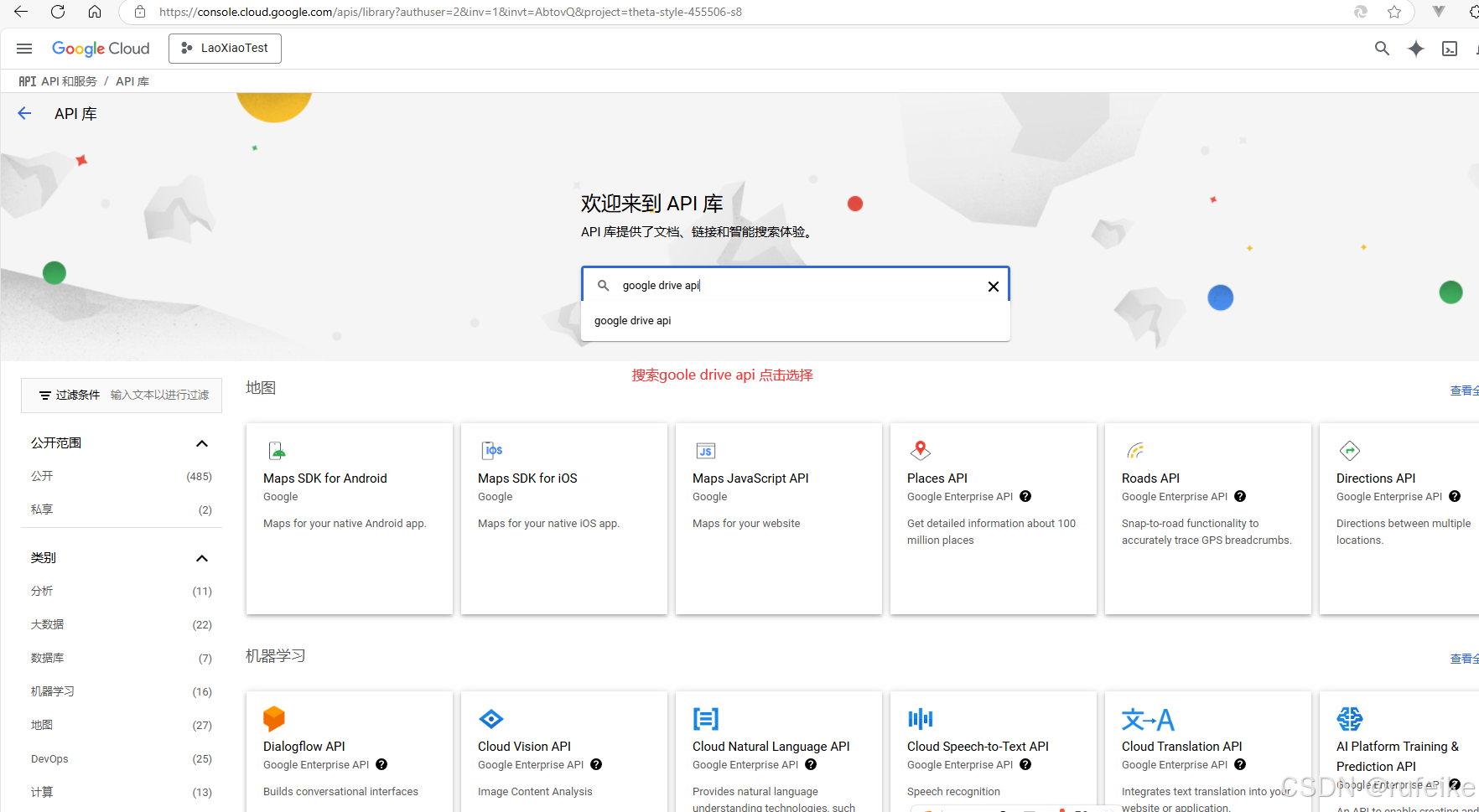Viewport: 1479px width, 812px height.
Task: Collapse the 类别 section
Action: [201, 558]
